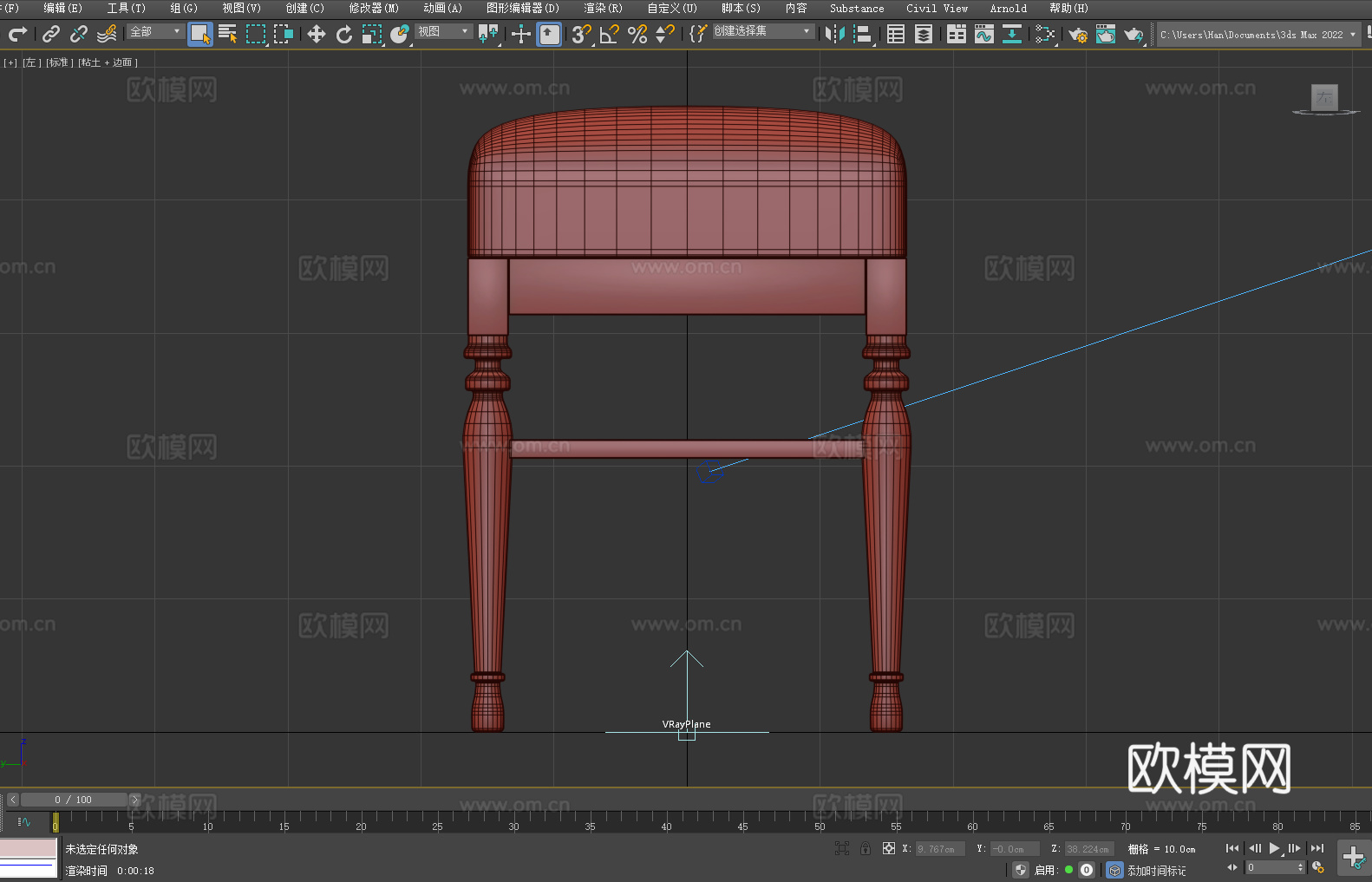
Task: Choose Rectangular Selection Region tool
Action: tap(256, 34)
